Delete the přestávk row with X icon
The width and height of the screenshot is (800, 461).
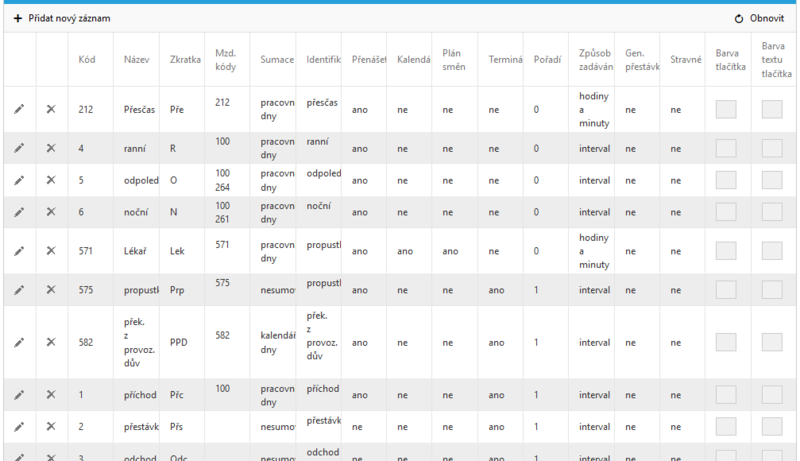point(51,427)
